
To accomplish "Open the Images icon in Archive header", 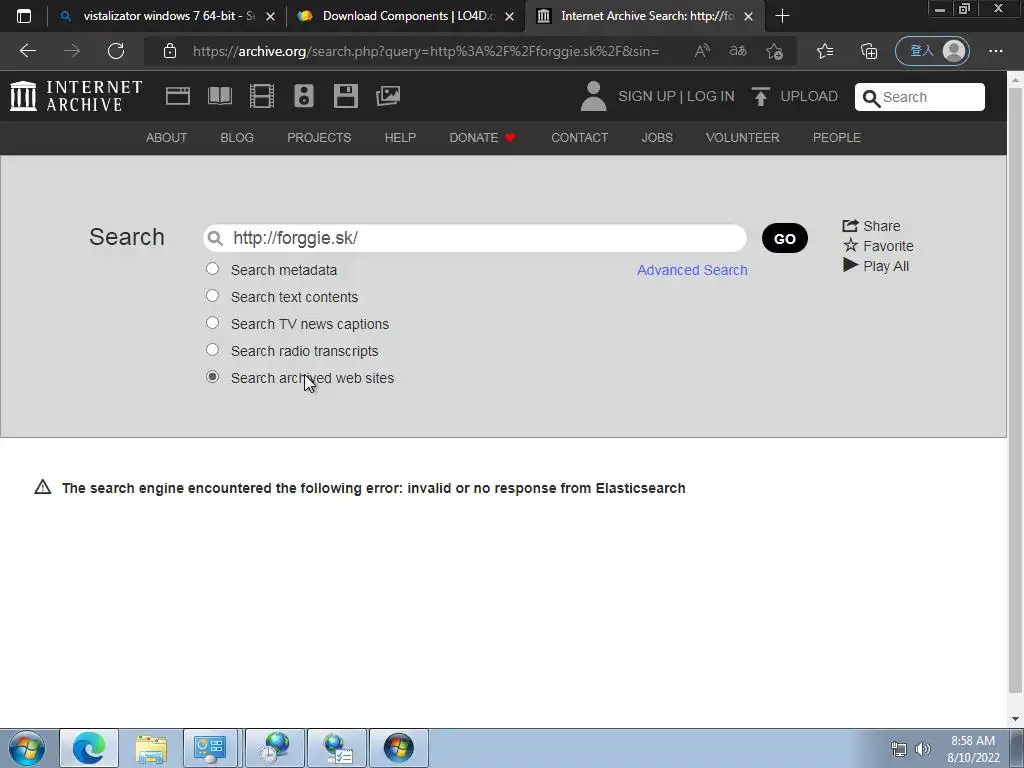I will click(388, 96).
